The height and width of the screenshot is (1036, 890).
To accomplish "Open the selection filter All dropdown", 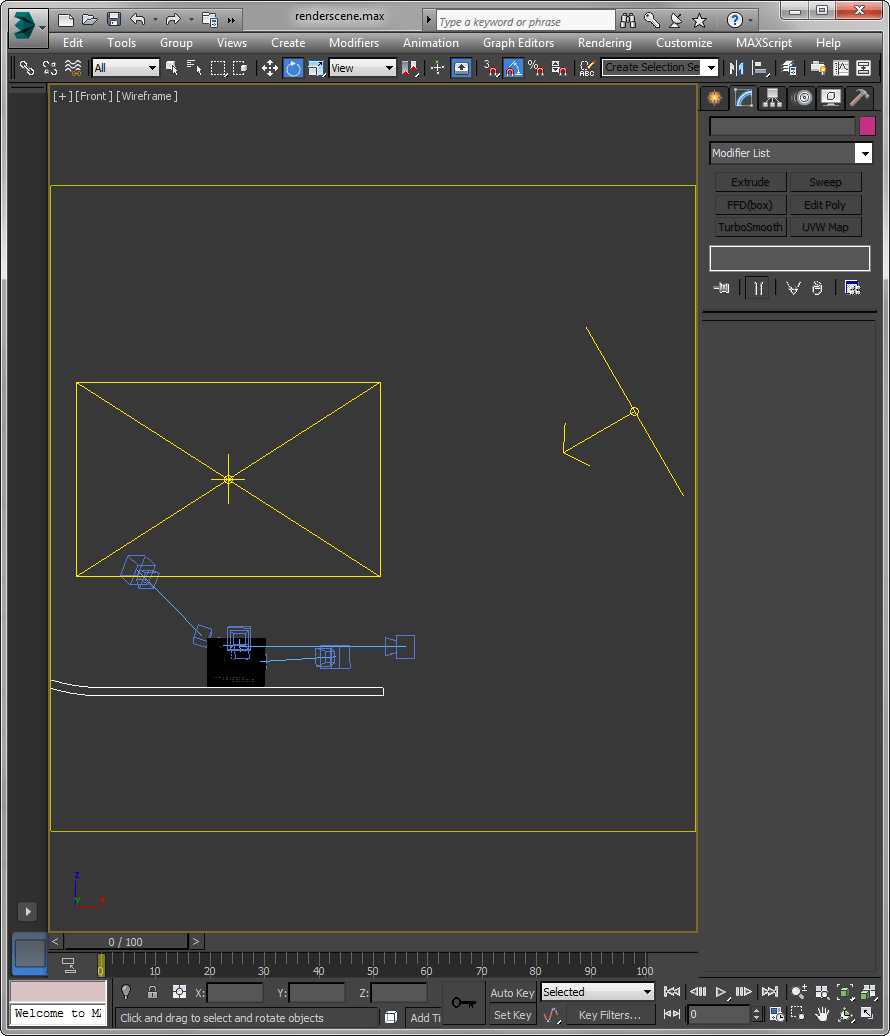I will (126, 68).
